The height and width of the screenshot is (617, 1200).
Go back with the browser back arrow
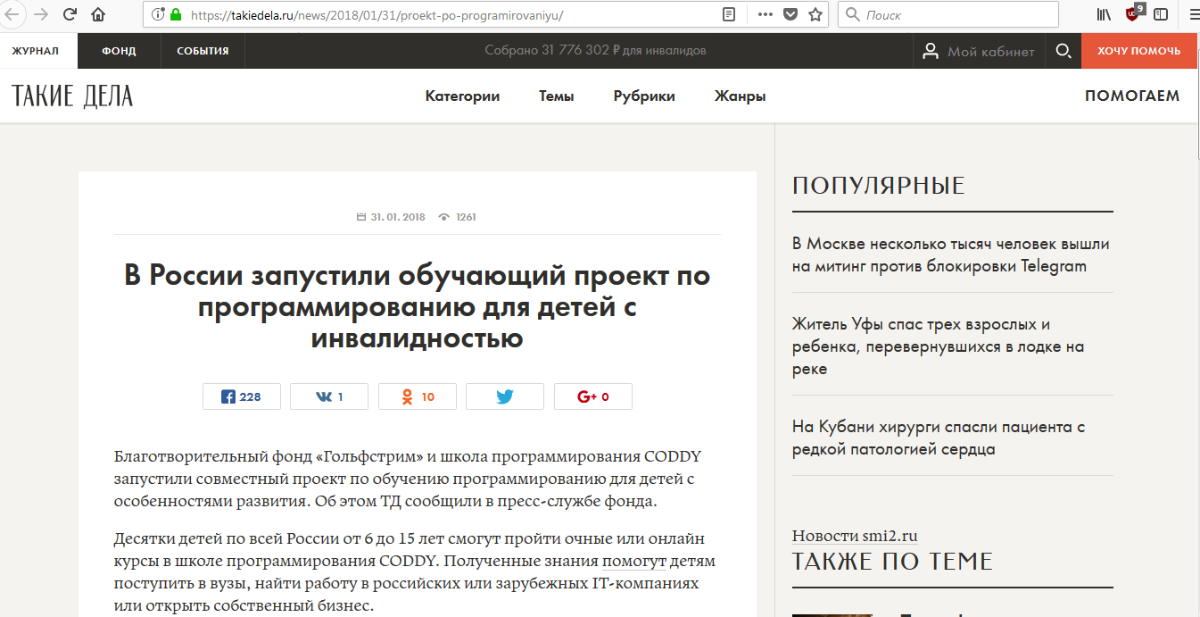pos(13,15)
